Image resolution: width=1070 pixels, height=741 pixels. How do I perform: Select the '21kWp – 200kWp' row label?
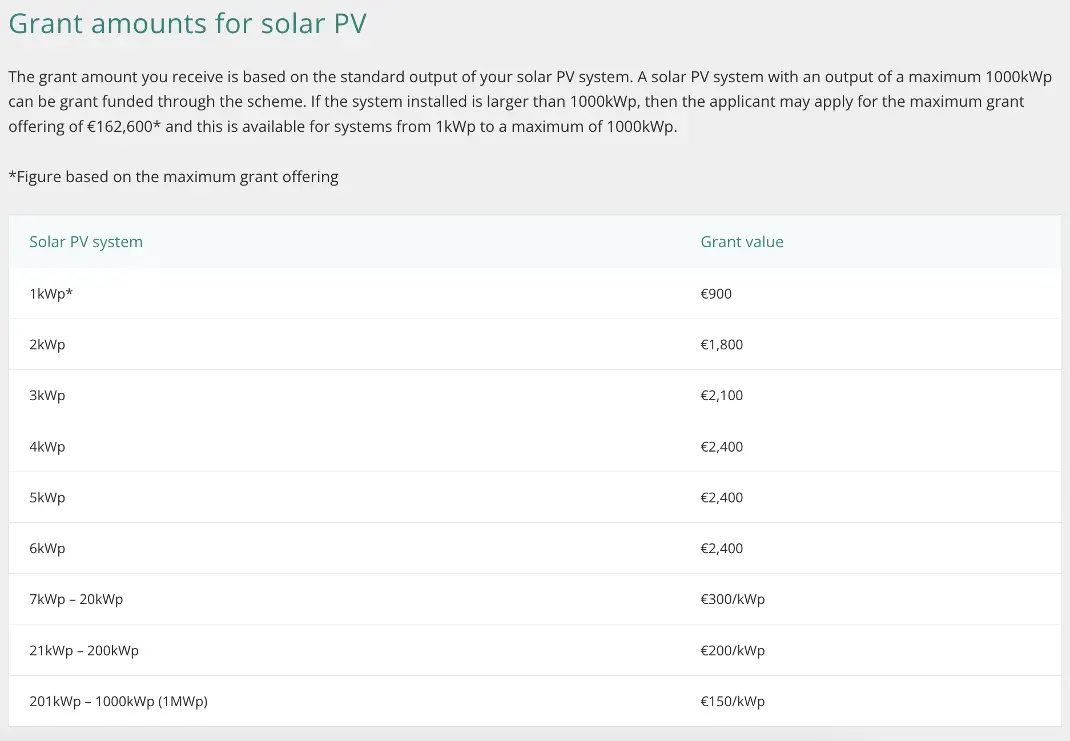84,651
